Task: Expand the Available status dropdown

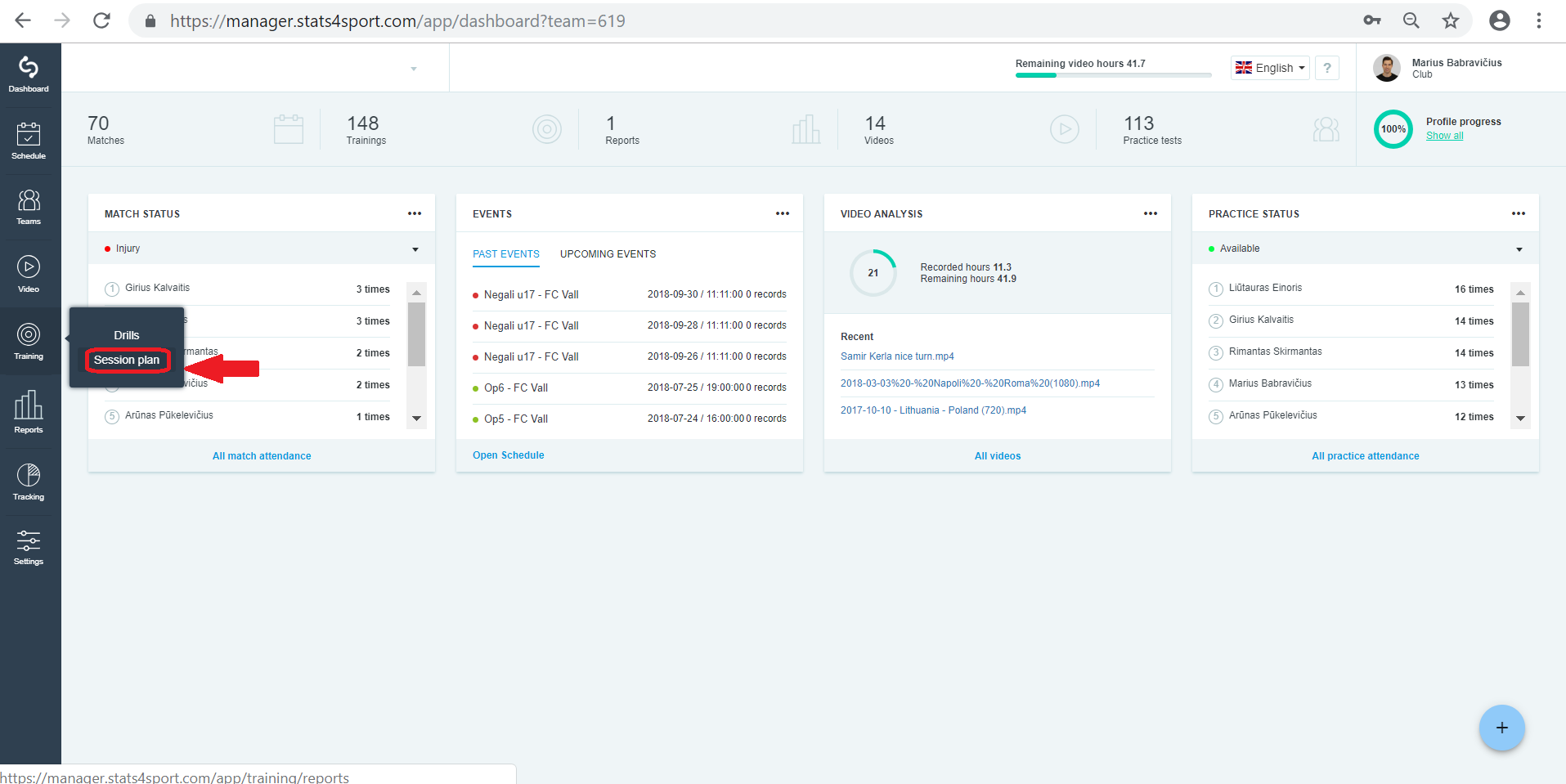Action: [1366, 249]
